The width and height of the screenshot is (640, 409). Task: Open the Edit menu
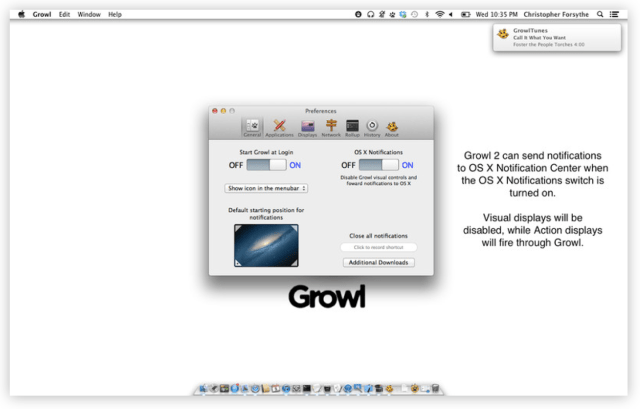coord(64,14)
